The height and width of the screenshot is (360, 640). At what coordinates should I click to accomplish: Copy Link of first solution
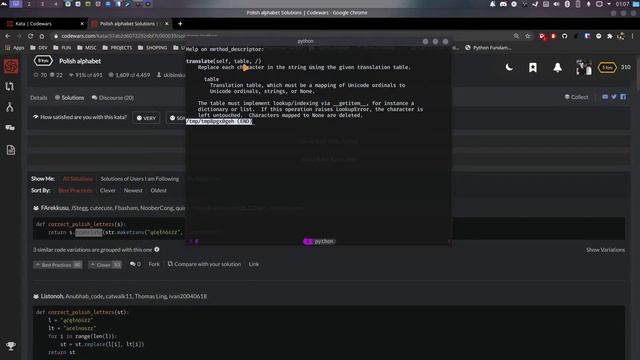pyautogui.click(x=253, y=264)
